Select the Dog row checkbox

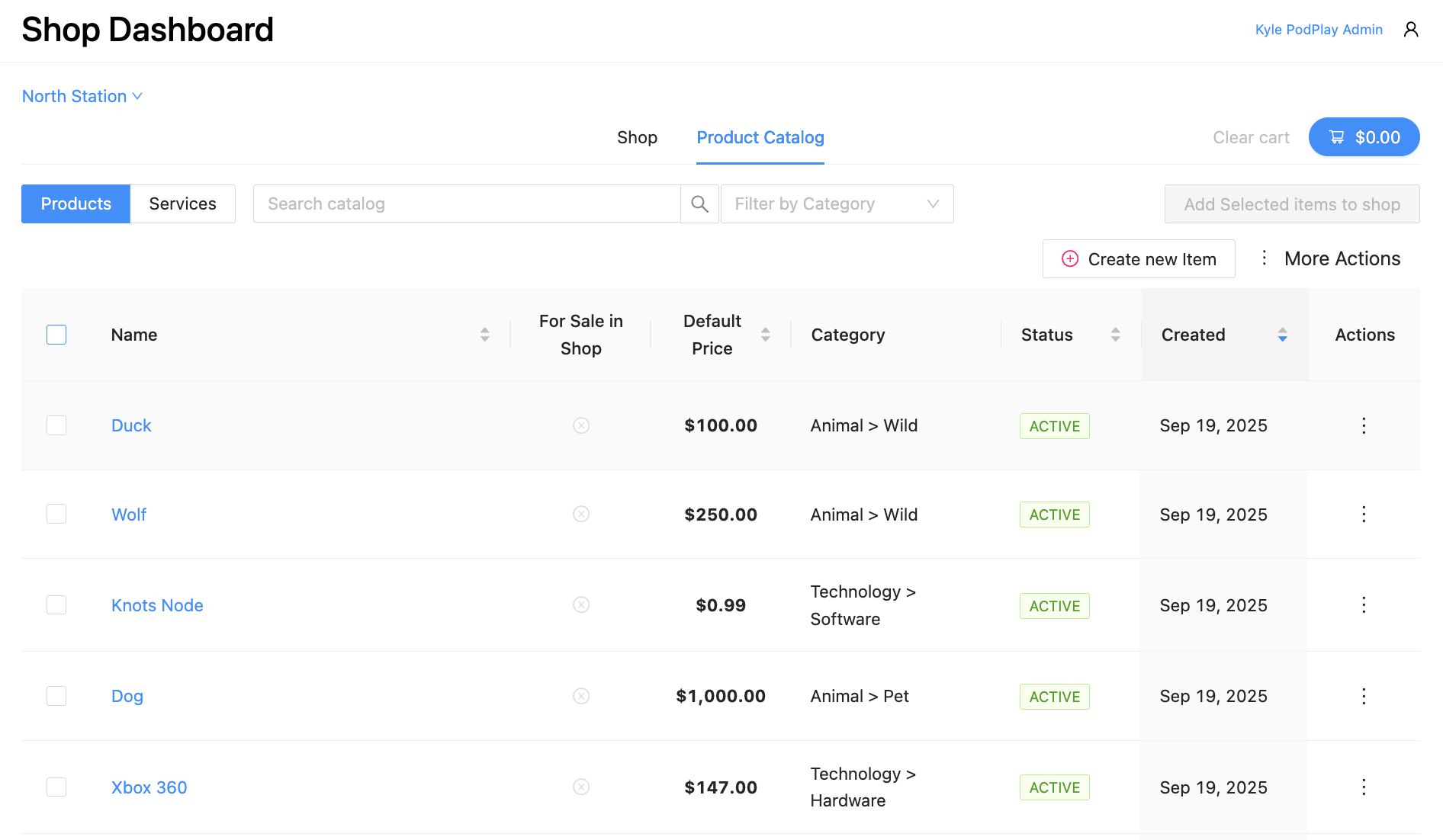click(56, 696)
